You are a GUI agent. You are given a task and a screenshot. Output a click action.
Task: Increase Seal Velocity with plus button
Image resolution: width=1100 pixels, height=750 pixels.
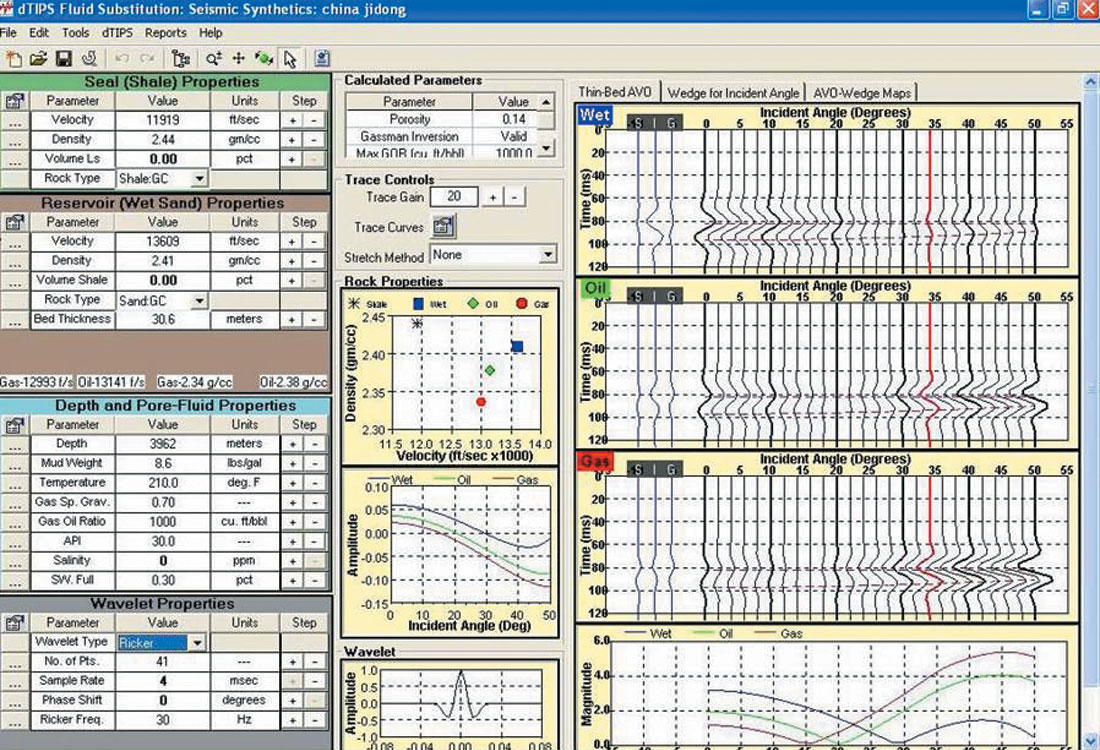click(x=293, y=121)
